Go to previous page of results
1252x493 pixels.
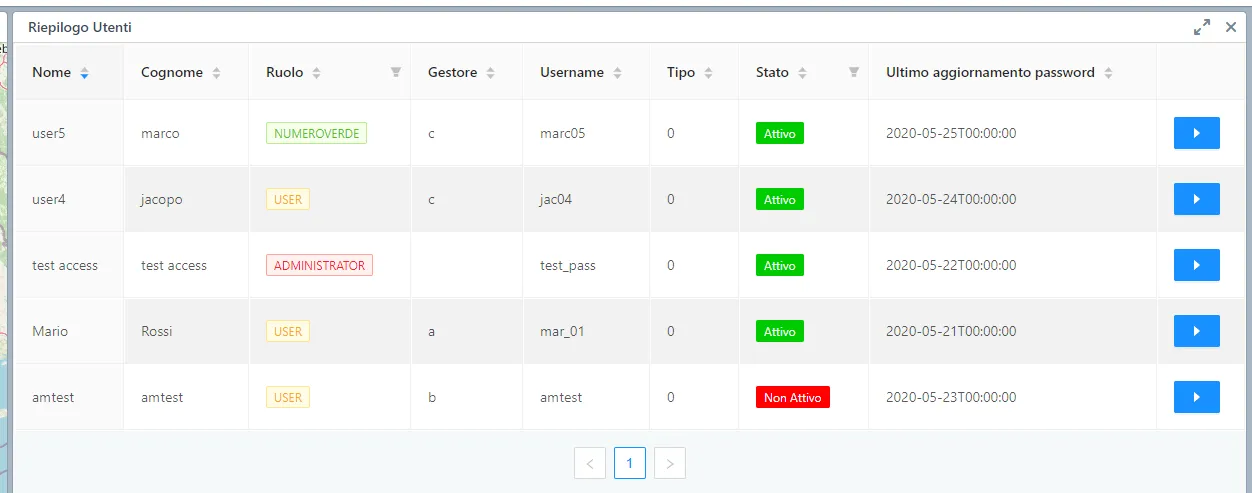(x=590, y=463)
